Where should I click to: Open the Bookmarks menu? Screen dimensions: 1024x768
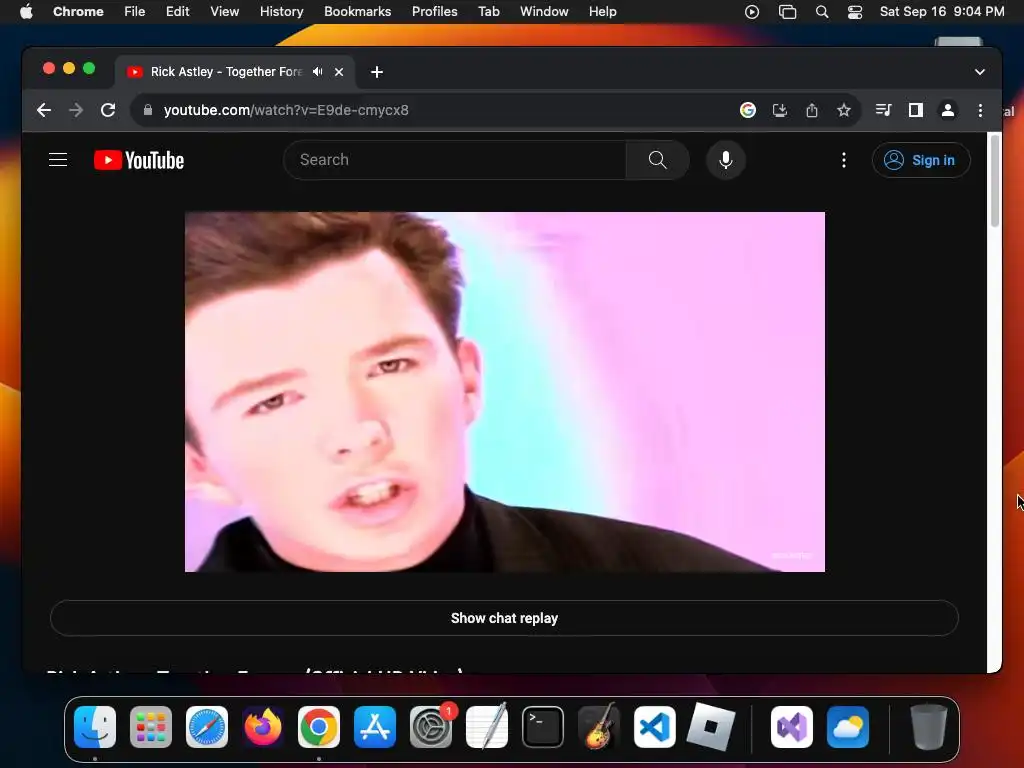357,12
